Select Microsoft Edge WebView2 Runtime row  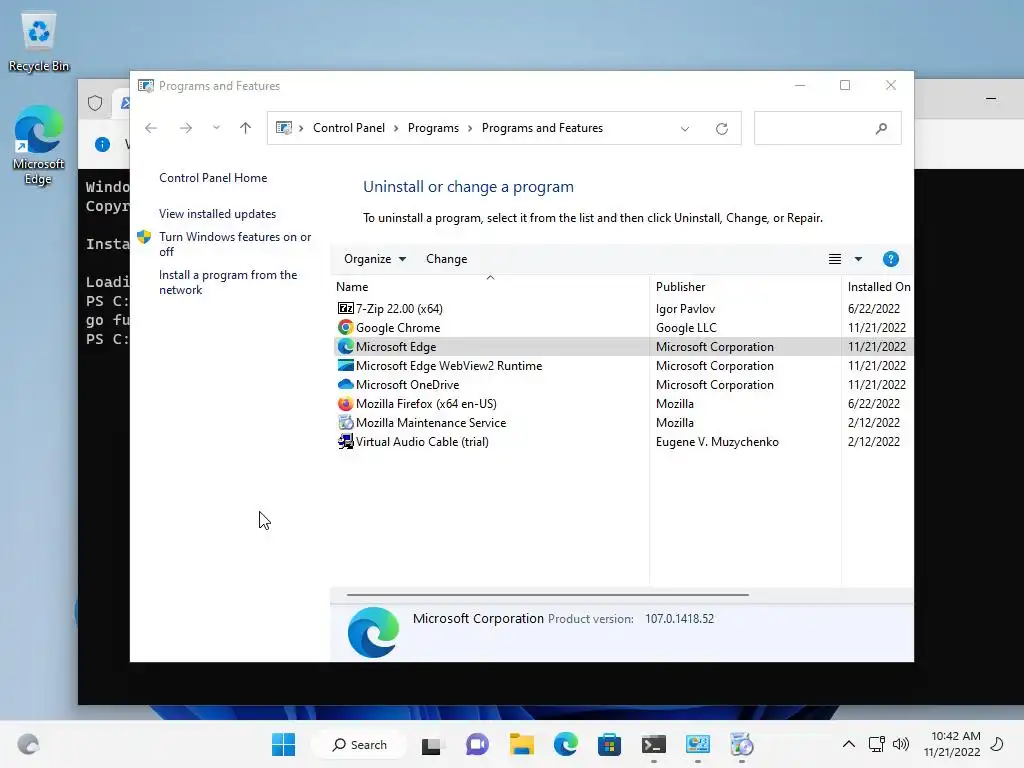tap(623, 365)
